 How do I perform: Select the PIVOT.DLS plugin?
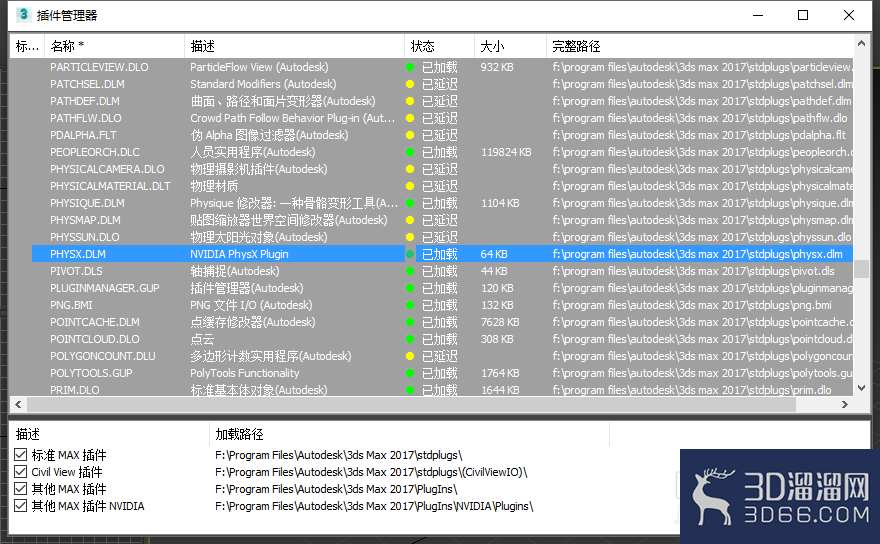click(76, 271)
